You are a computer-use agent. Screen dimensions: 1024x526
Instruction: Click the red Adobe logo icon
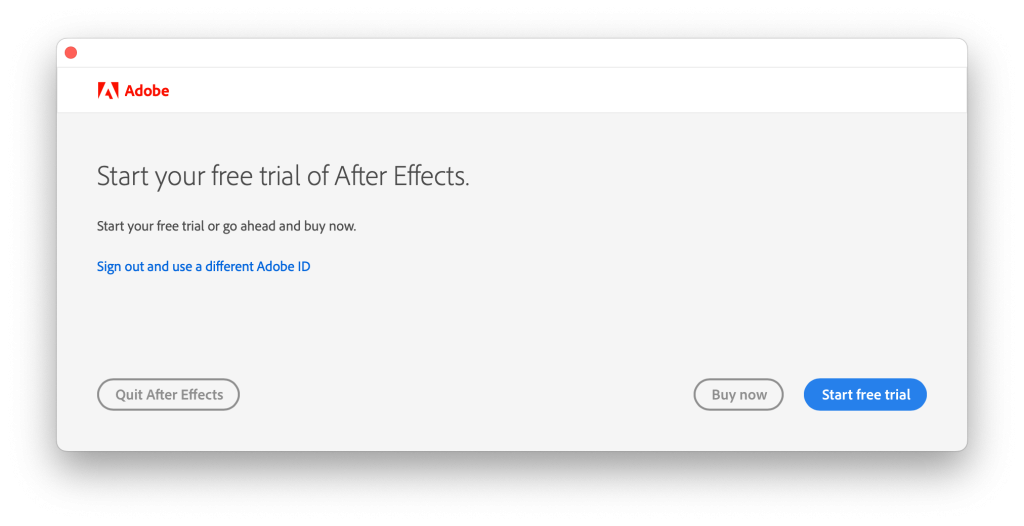point(108,91)
